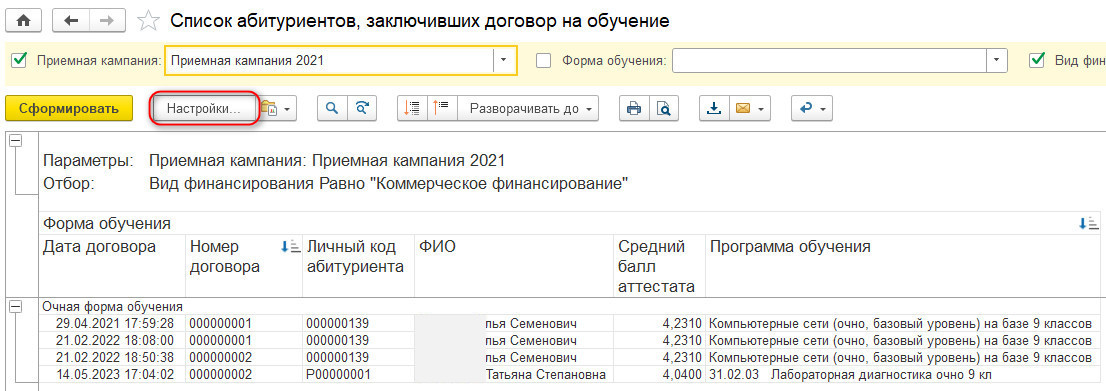The image size is (1106, 391).
Task: Select Параметры line with Приемная кампания 2021
Action: pos(274,160)
